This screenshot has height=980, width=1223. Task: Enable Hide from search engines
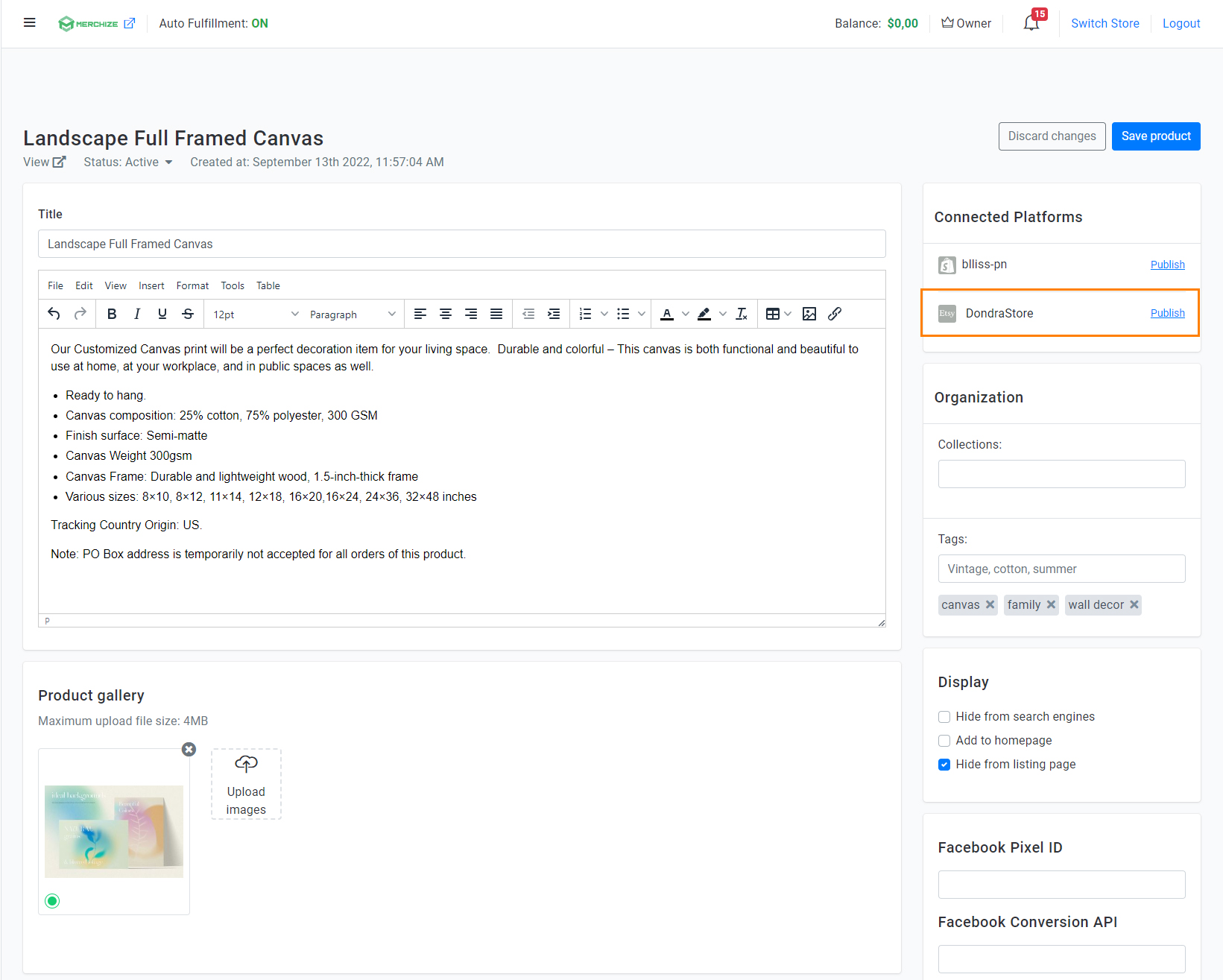coord(944,717)
